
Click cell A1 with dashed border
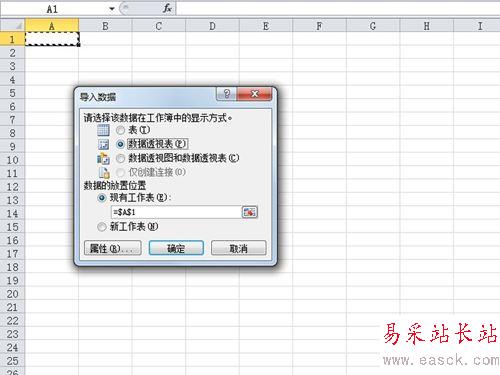tap(52, 39)
